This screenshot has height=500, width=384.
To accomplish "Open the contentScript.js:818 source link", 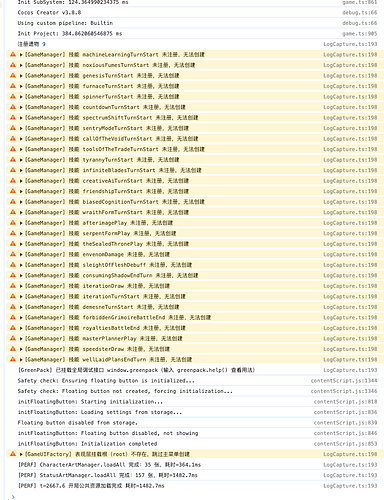I will [x=346, y=402].
